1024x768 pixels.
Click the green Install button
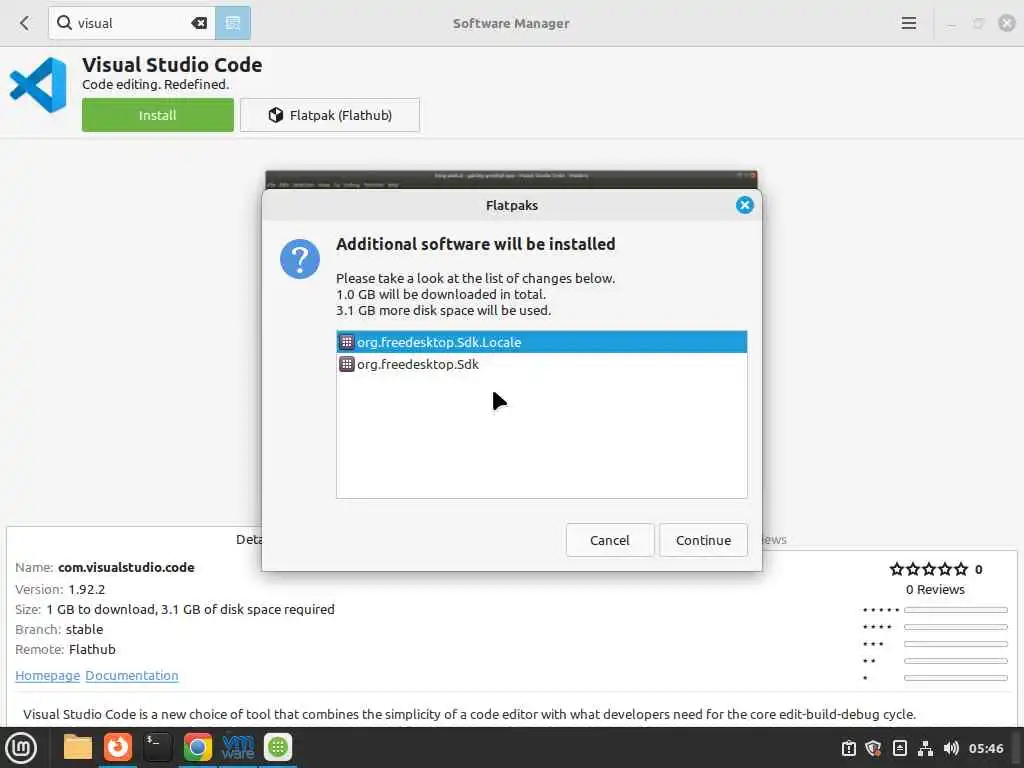click(x=157, y=115)
